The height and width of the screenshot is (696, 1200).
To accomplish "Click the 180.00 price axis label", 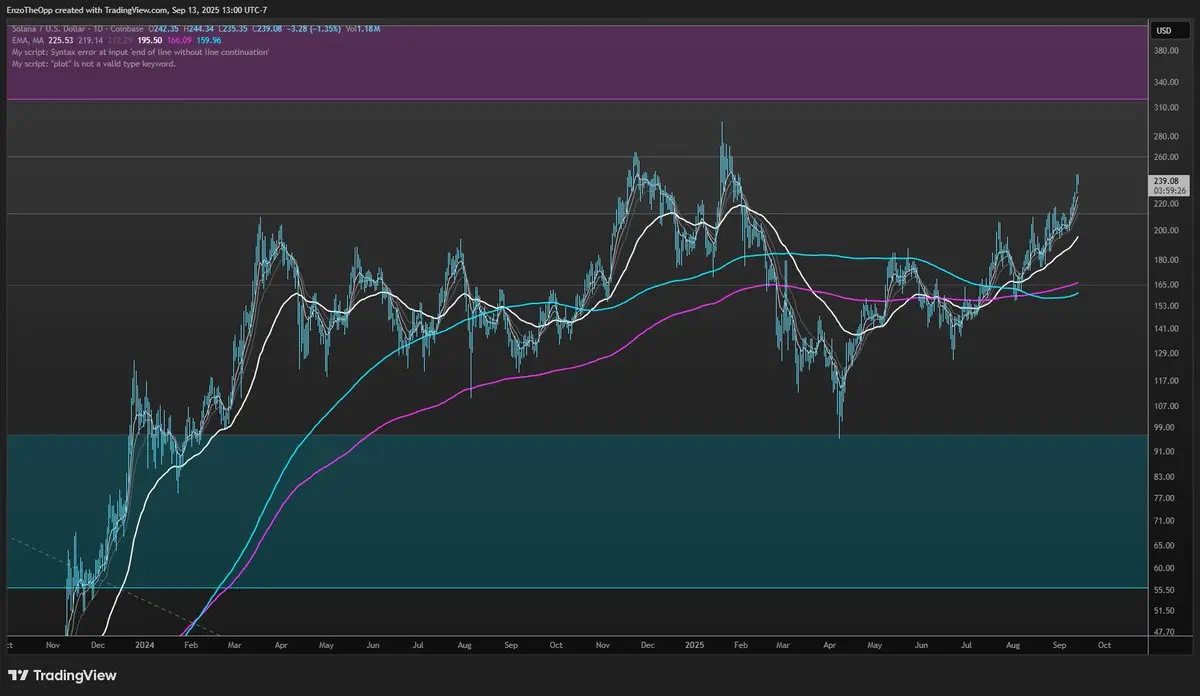I will pyautogui.click(x=1166, y=261).
